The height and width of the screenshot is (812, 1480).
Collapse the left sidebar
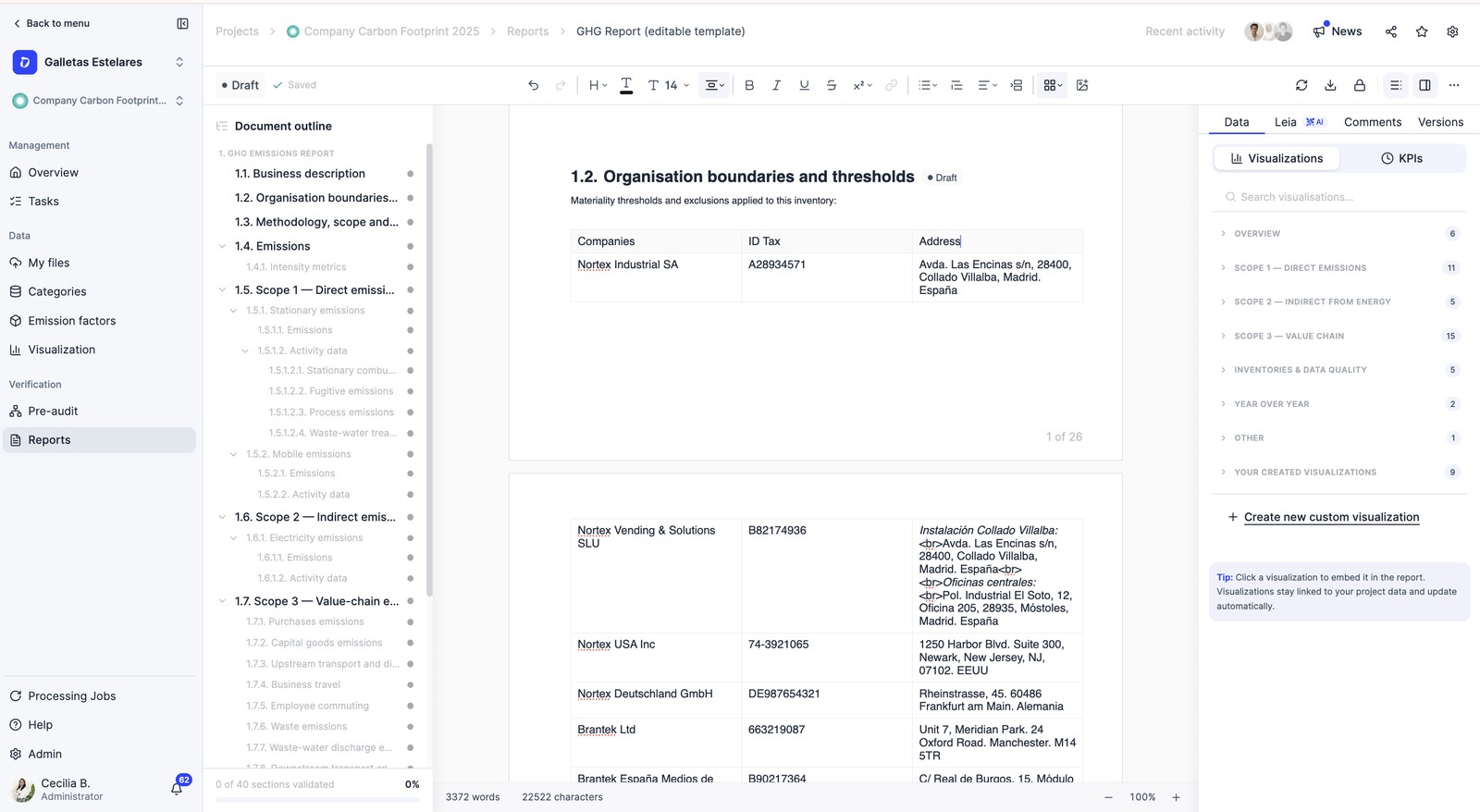tap(182, 23)
